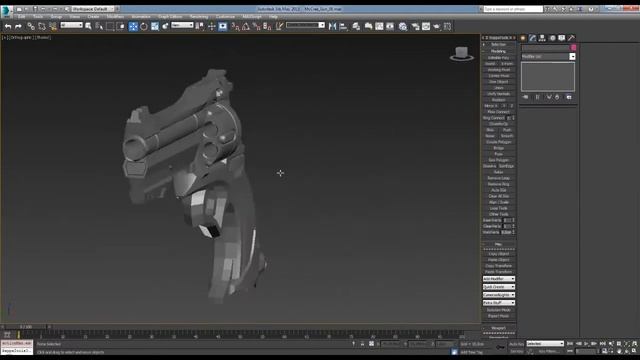The image size is (640, 360).
Task: Open the Modifiers menu
Action: click(x=115, y=17)
